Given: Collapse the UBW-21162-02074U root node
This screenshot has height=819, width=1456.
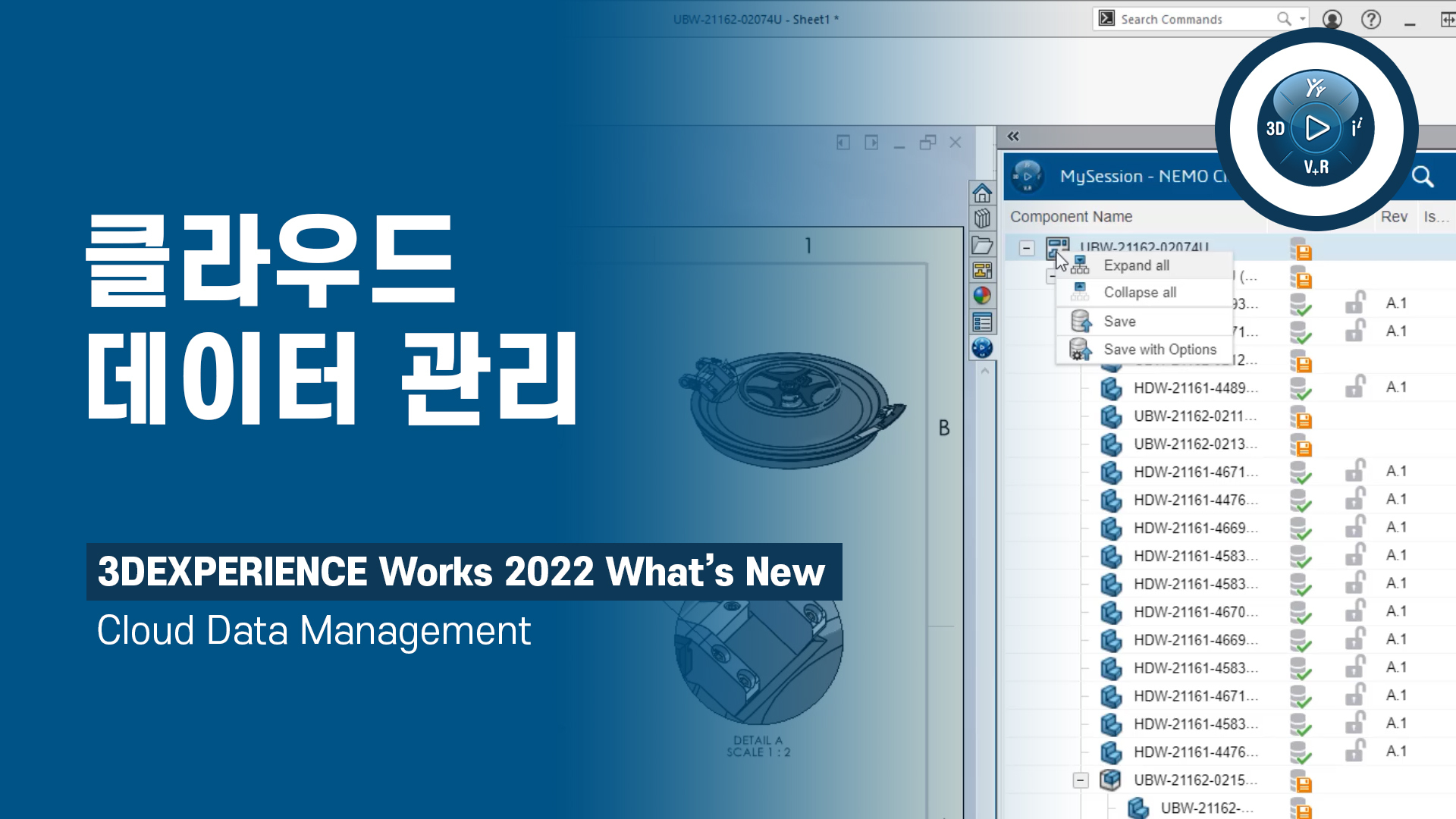Looking at the screenshot, I should [x=1027, y=248].
